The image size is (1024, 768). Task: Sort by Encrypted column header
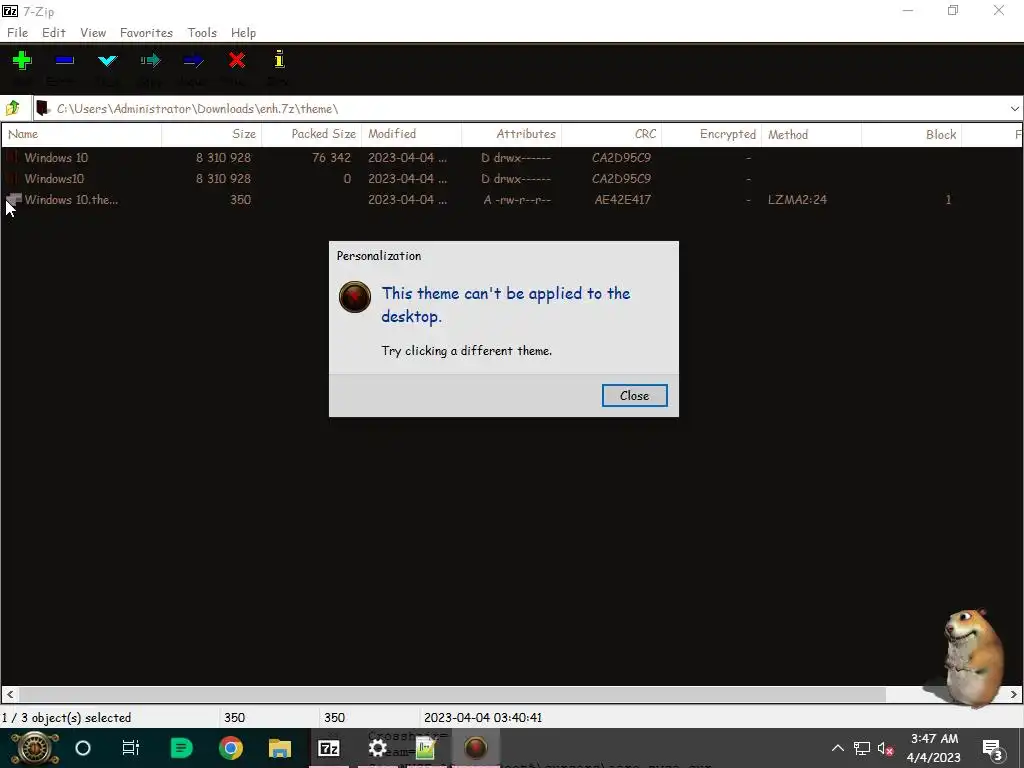click(711, 134)
